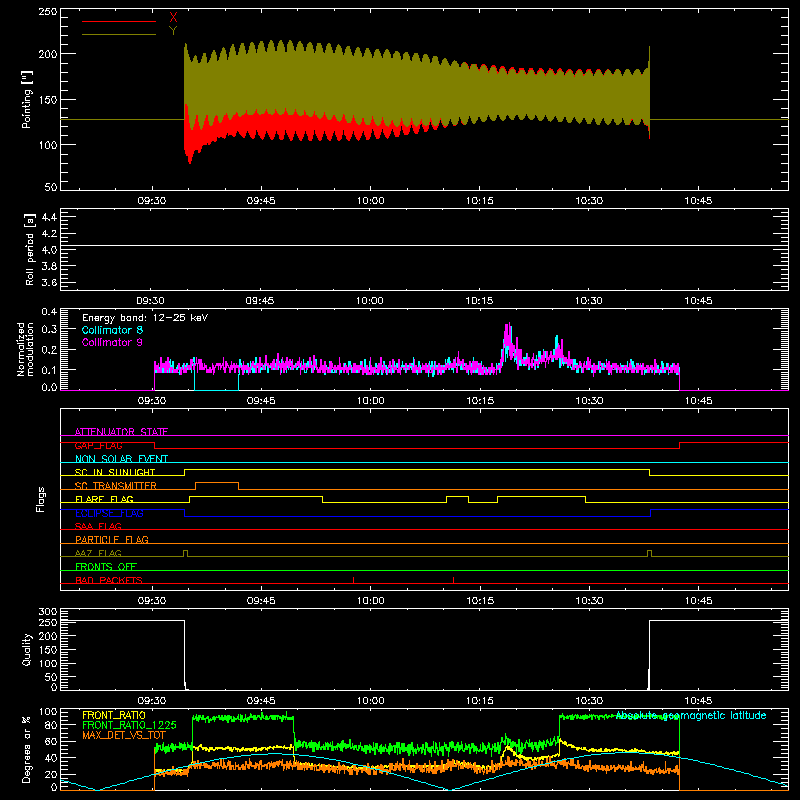Click the first BAD_PACKETS tick mark before 10:00
The width and height of the screenshot is (800, 800).
coord(354,580)
